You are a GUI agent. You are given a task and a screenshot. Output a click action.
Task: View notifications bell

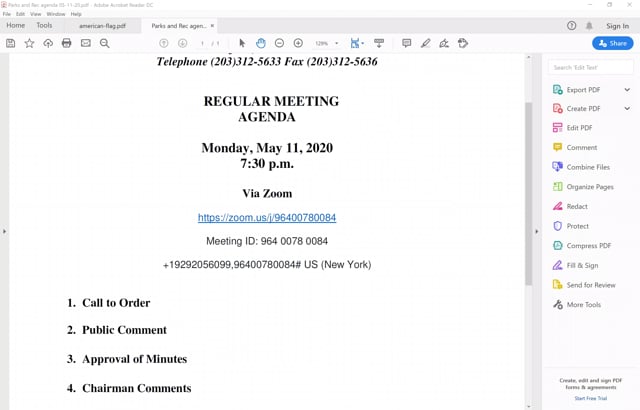(589, 26)
